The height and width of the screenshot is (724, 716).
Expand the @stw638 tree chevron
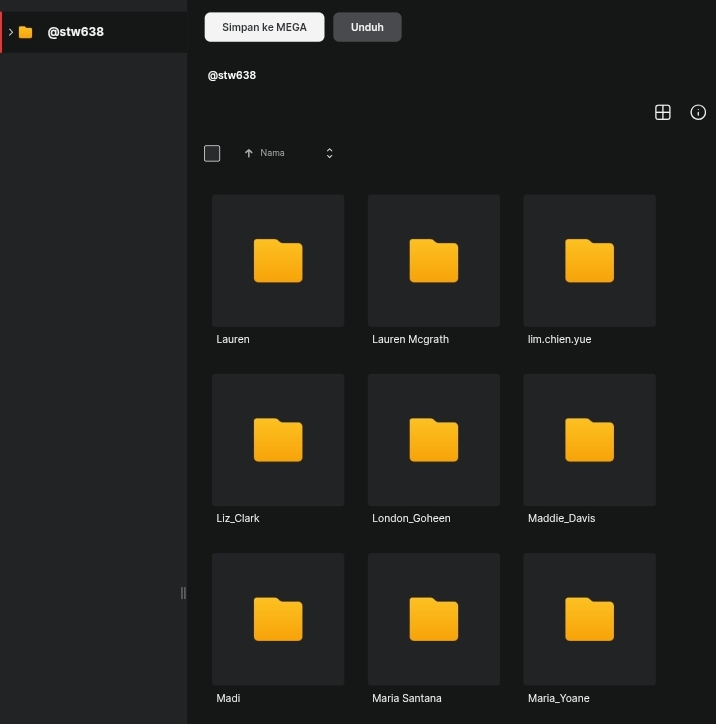click(11, 32)
